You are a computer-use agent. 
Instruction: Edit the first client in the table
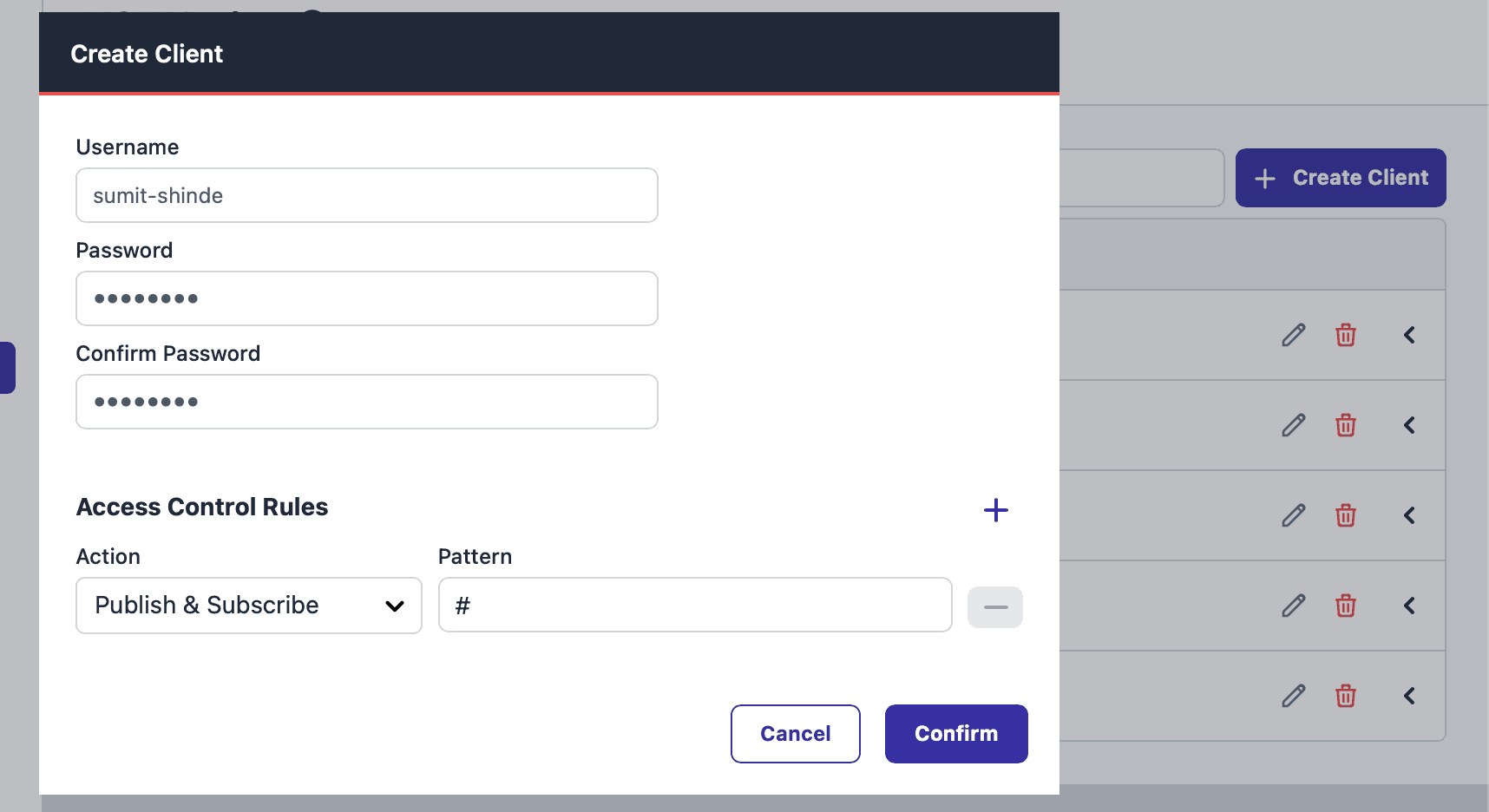click(1293, 335)
